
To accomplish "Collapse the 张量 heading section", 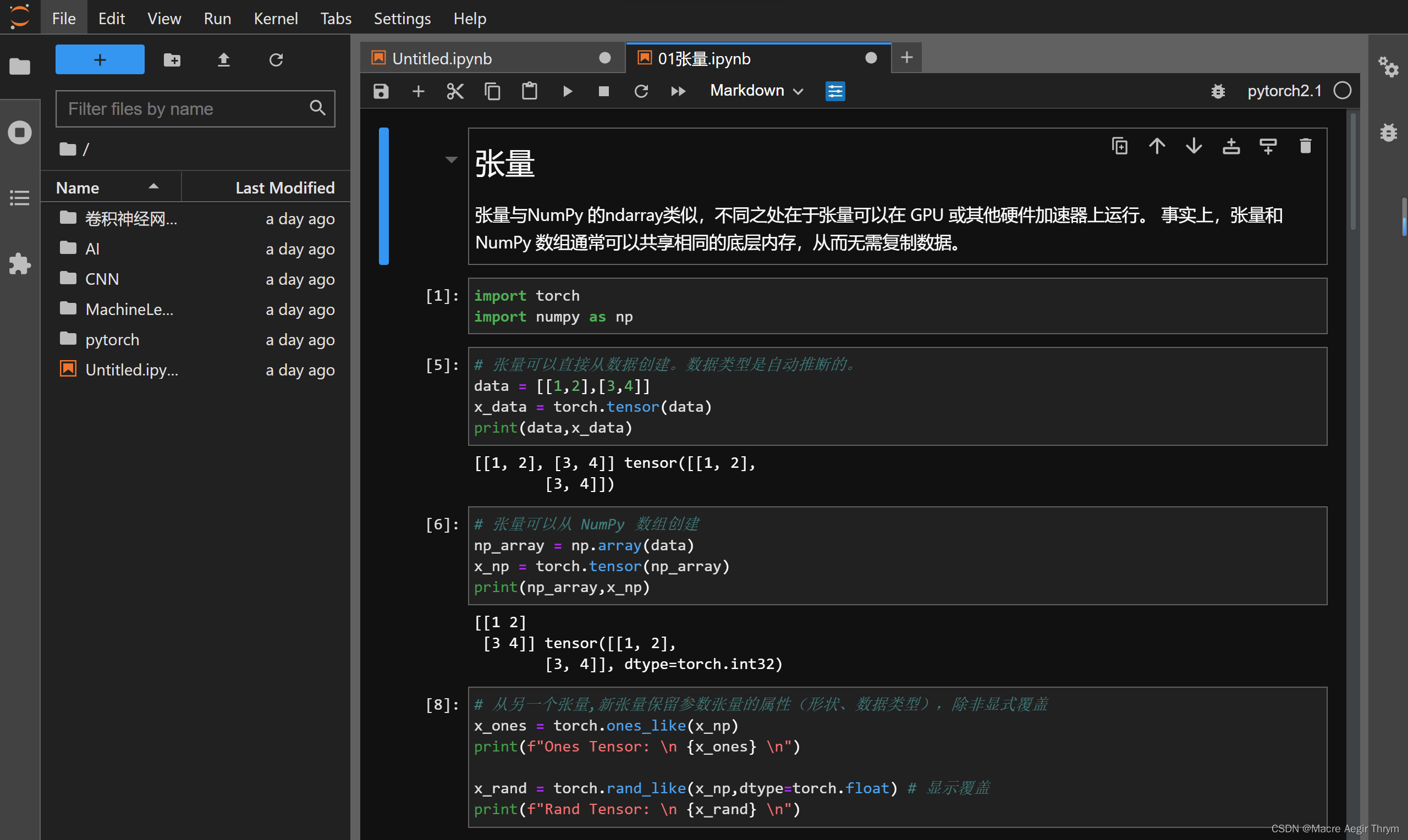I will pyautogui.click(x=450, y=159).
